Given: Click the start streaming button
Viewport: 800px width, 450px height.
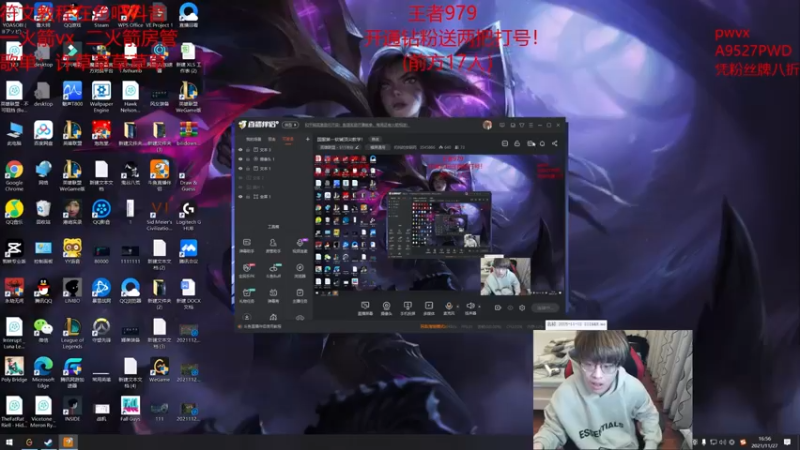Looking at the screenshot, I should pyautogui.click(x=544, y=308).
